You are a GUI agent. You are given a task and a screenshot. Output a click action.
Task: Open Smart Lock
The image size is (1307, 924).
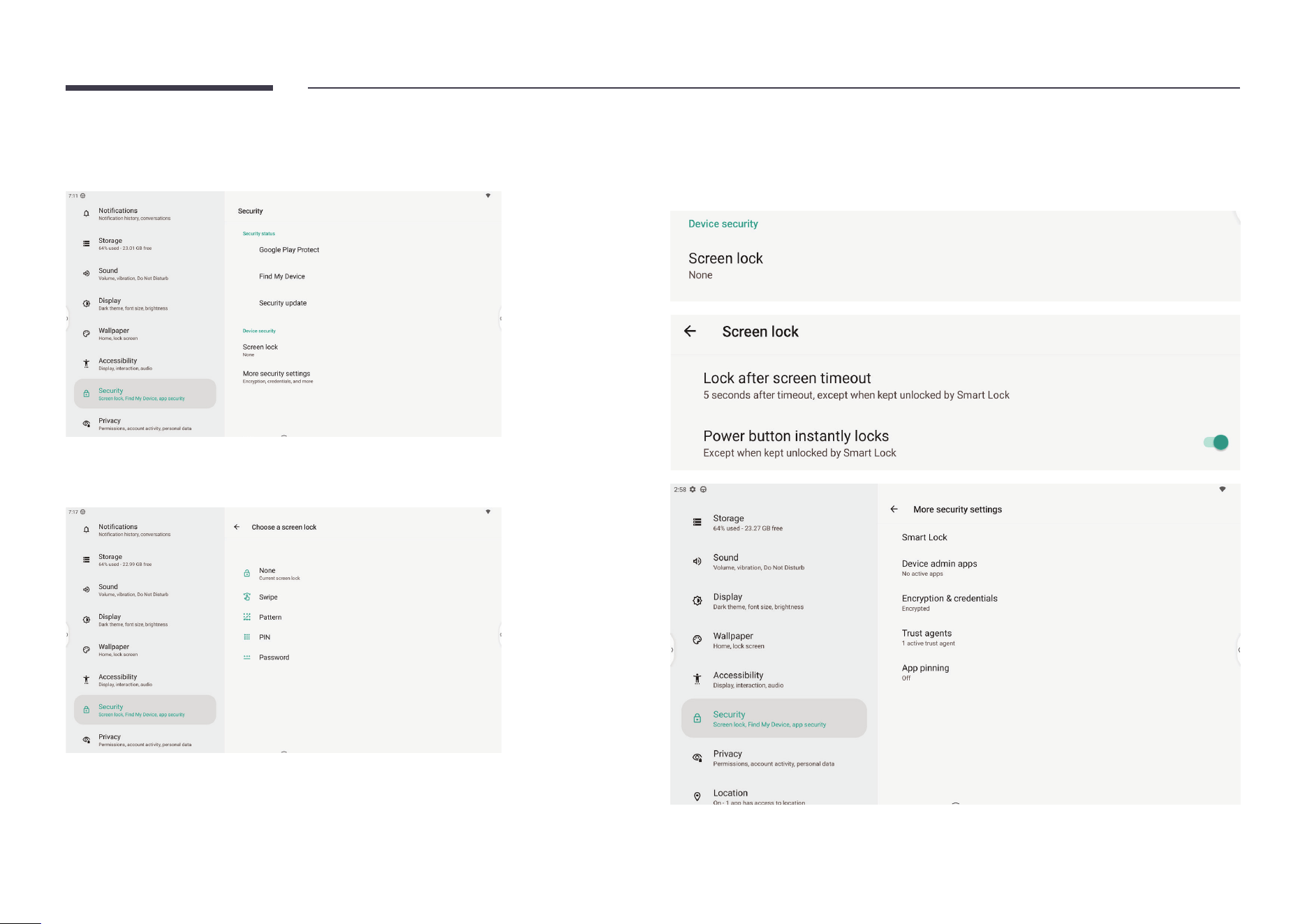[x=924, y=537]
